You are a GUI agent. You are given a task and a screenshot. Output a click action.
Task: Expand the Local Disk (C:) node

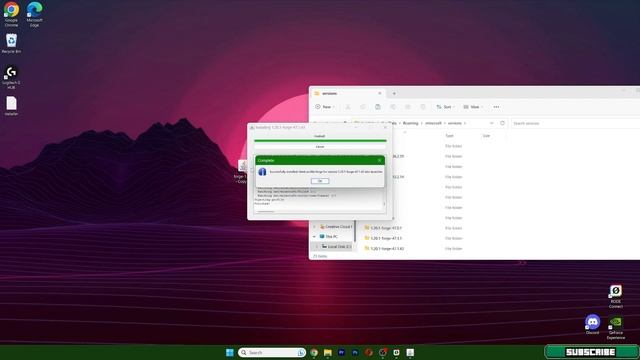tap(316, 247)
